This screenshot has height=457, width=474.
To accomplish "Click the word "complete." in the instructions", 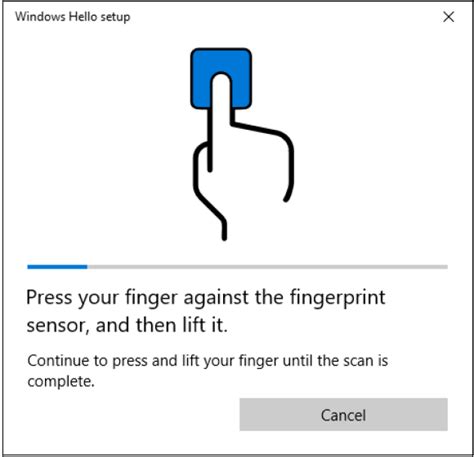I will coord(61,381).
